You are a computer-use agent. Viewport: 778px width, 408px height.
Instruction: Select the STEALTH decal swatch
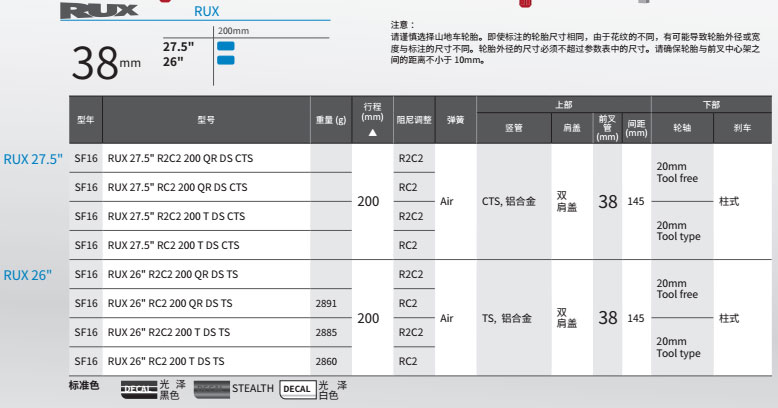(211, 389)
